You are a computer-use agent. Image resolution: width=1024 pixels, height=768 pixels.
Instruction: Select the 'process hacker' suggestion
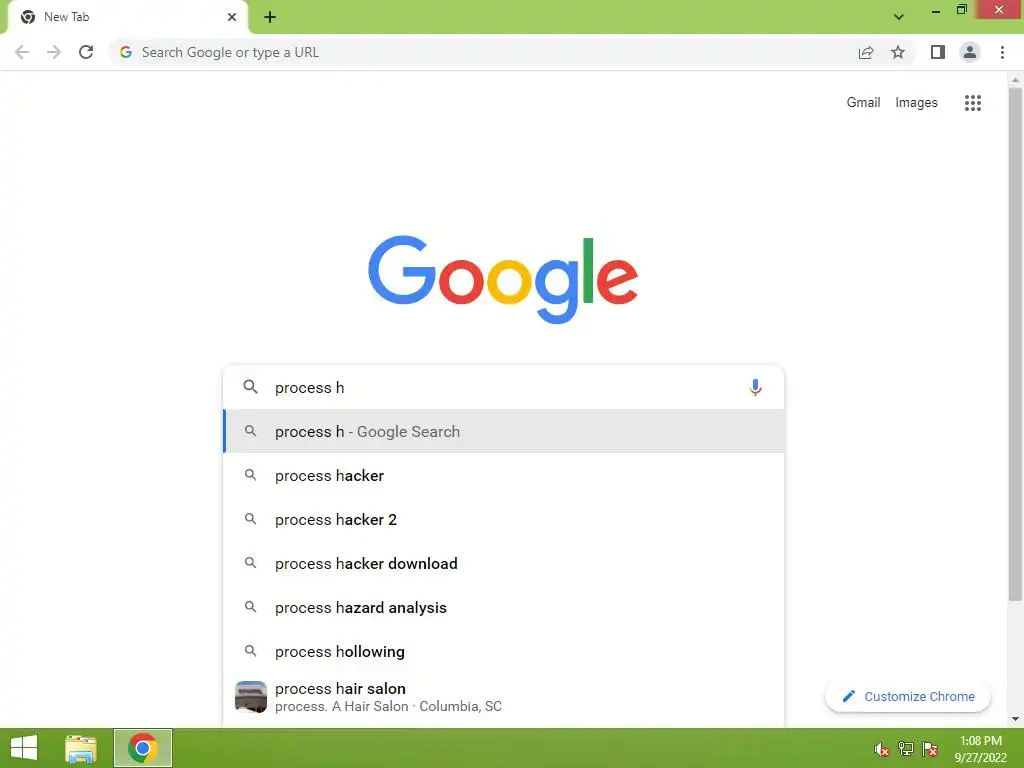click(503, 475)
